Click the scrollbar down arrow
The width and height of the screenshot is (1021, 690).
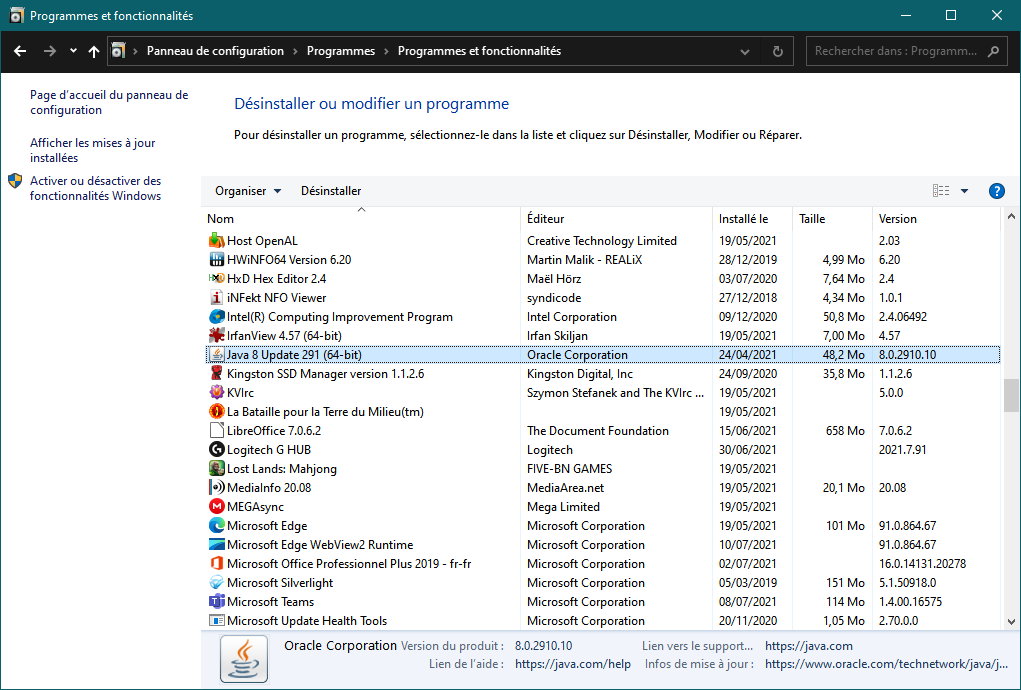1011,622
